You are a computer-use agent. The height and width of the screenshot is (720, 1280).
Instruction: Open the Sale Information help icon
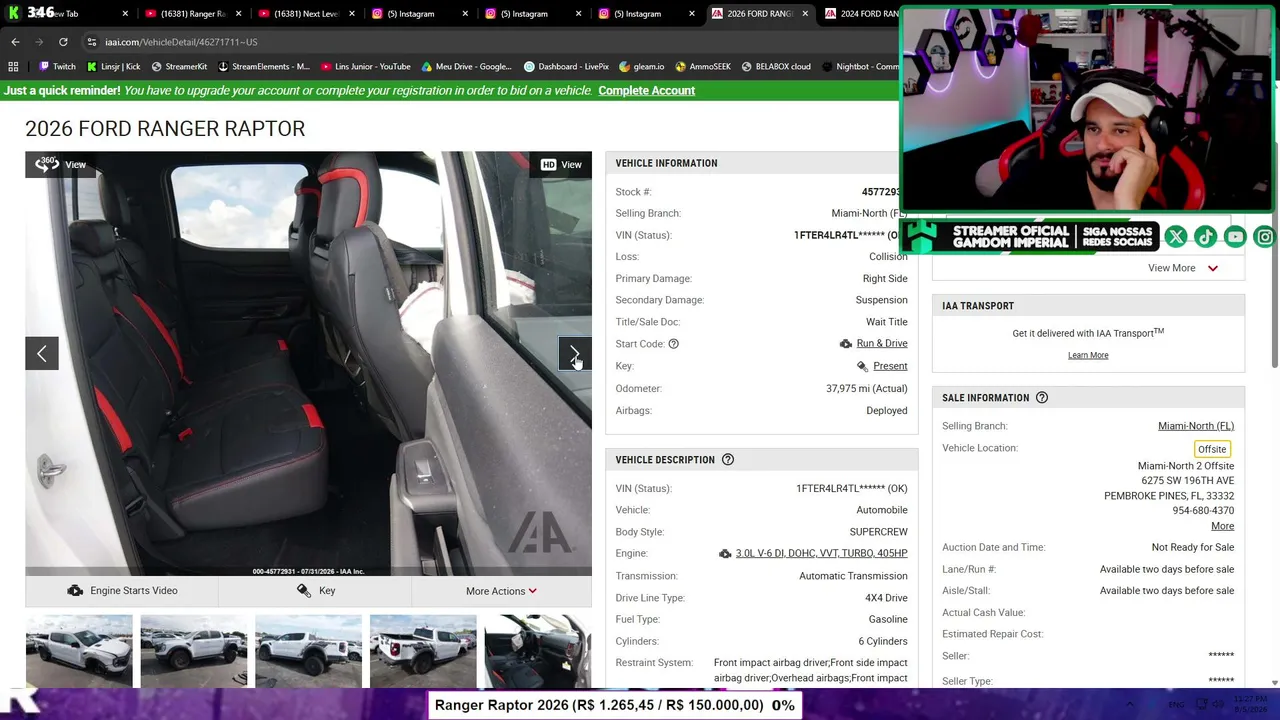1042,398
